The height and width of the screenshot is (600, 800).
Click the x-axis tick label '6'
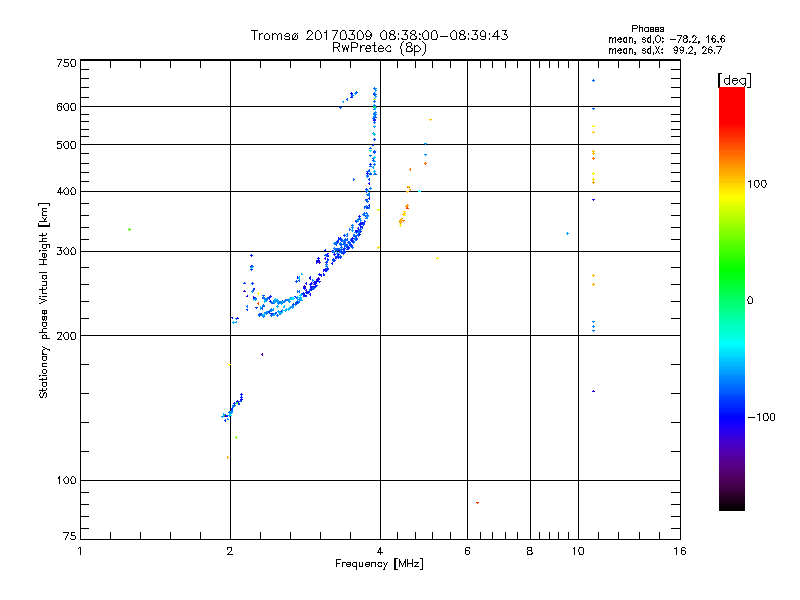(467, 551)
